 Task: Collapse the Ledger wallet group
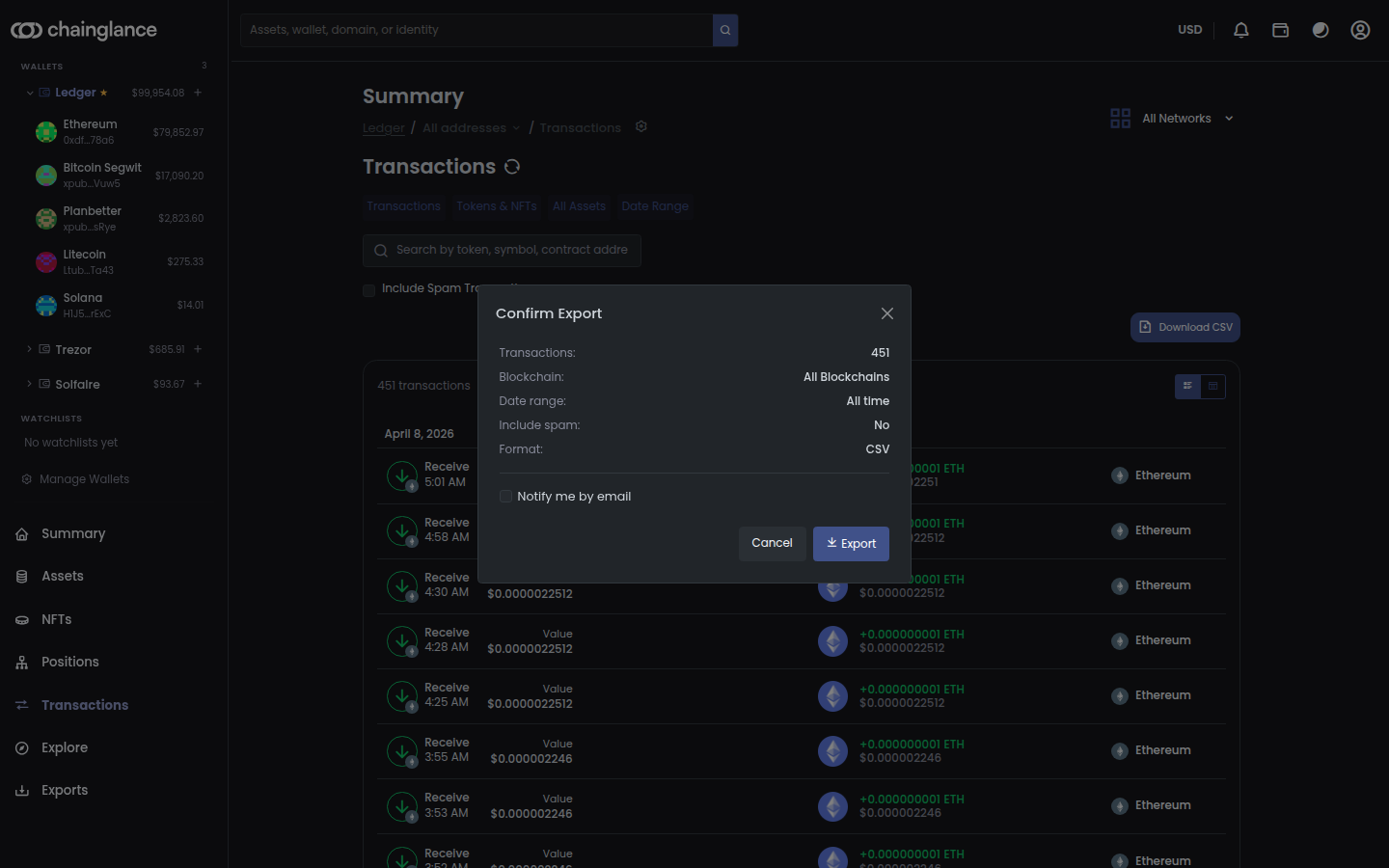point(30,93)
